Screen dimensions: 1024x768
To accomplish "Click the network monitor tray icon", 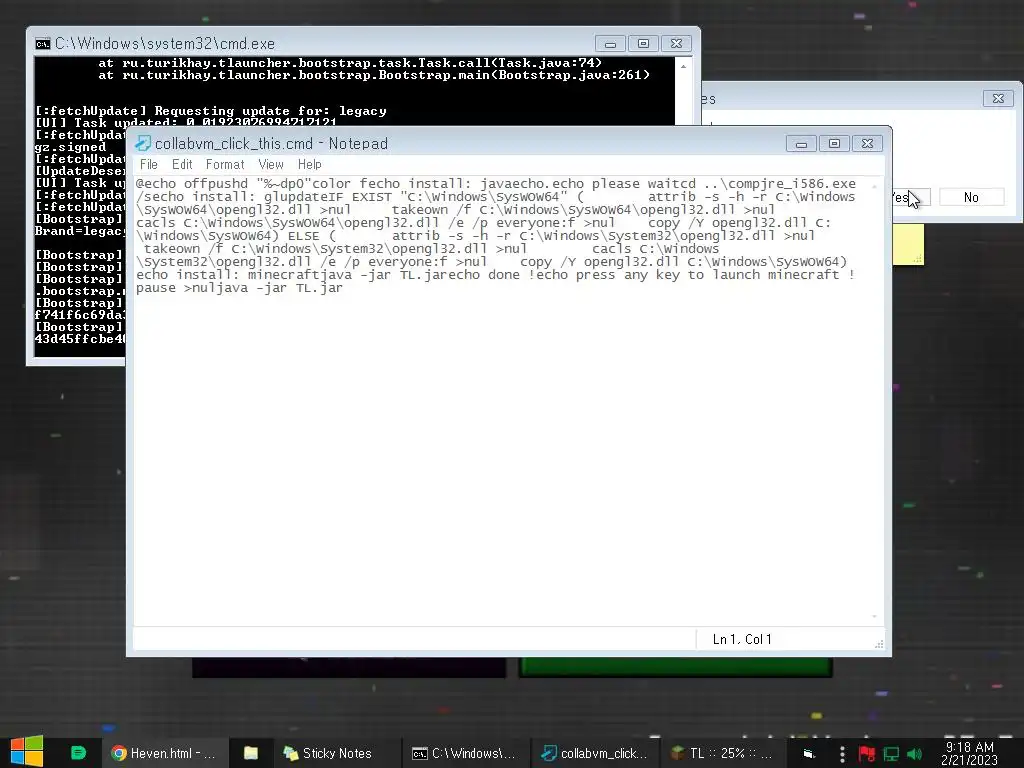I will (891, 754).
